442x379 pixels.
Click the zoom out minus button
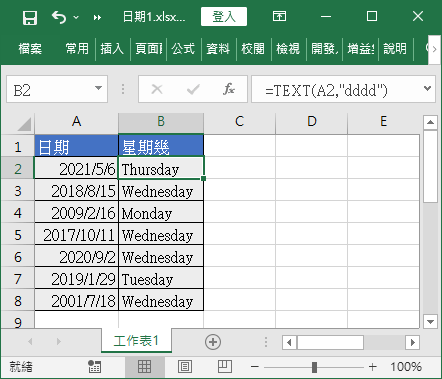[255, 367]
